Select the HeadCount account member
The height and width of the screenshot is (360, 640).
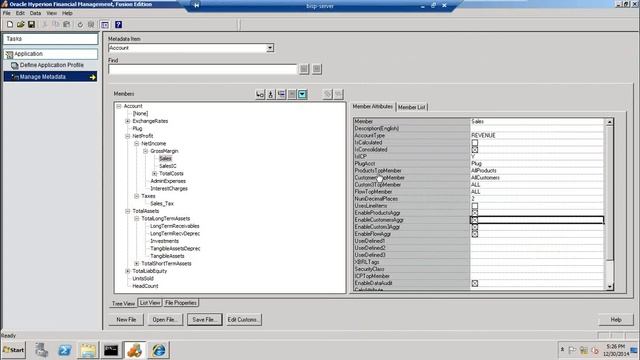click(145, 286)
